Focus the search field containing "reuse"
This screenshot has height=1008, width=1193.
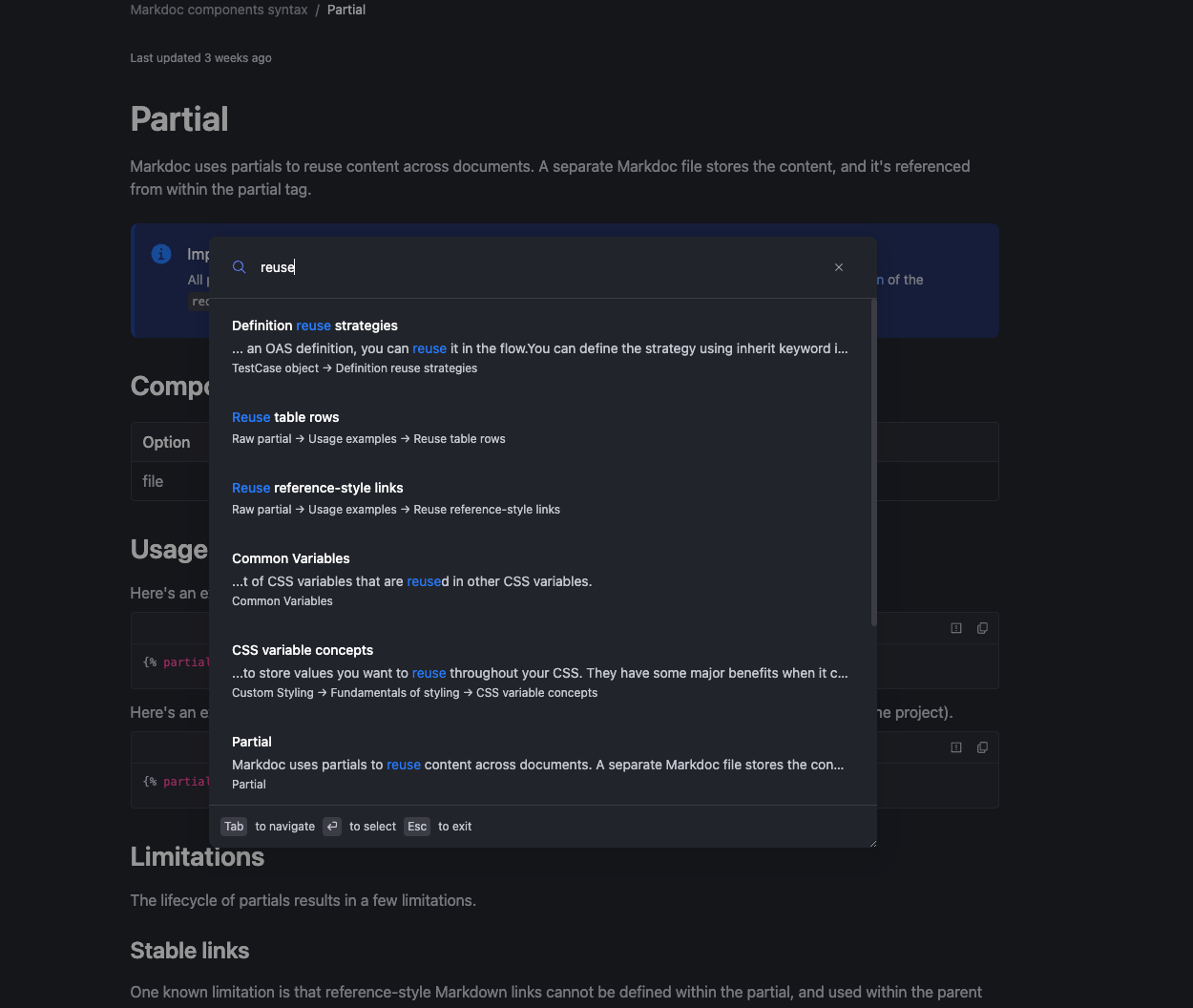point(534,267)
